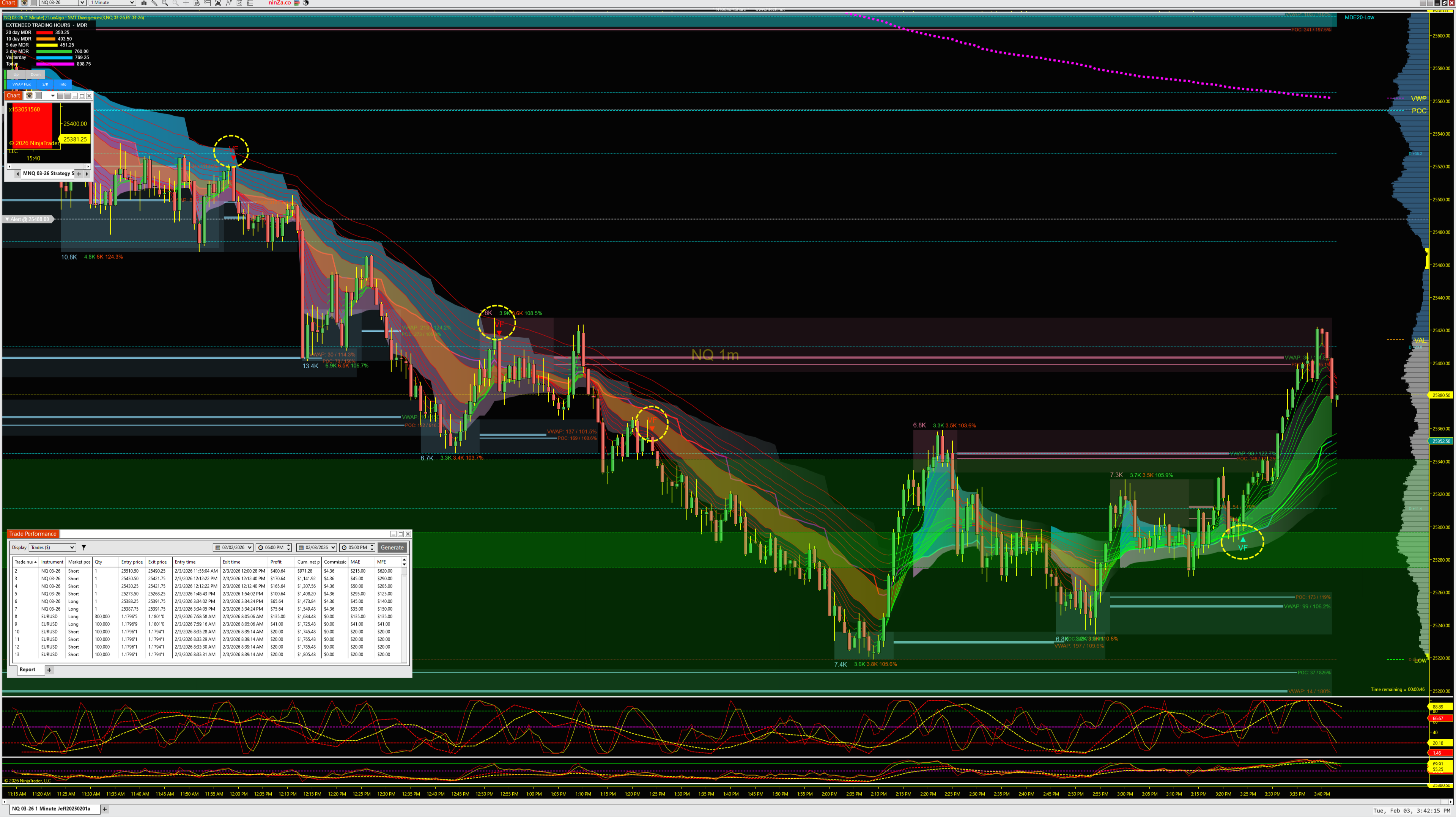Toggle the VWAP Flux button
Viewport: 1456px width, 817px height.
[22, 84]
